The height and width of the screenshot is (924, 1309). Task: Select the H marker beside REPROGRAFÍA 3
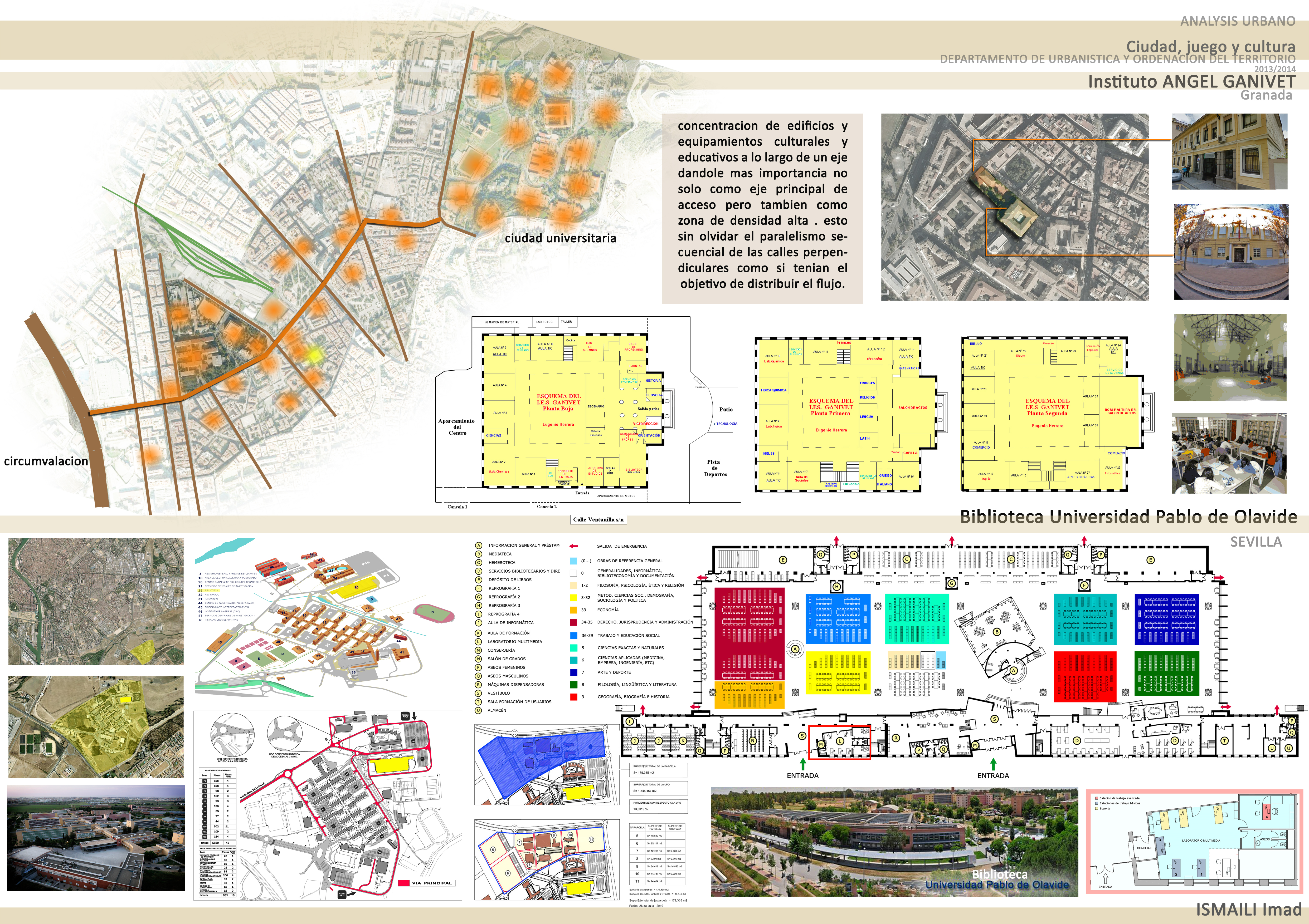point(478,606)
